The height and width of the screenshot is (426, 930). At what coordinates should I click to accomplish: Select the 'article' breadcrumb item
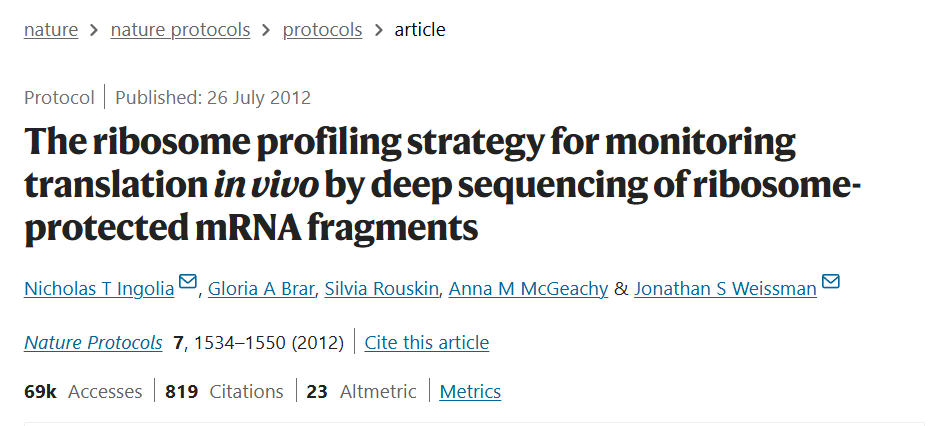tap(420, 30)
